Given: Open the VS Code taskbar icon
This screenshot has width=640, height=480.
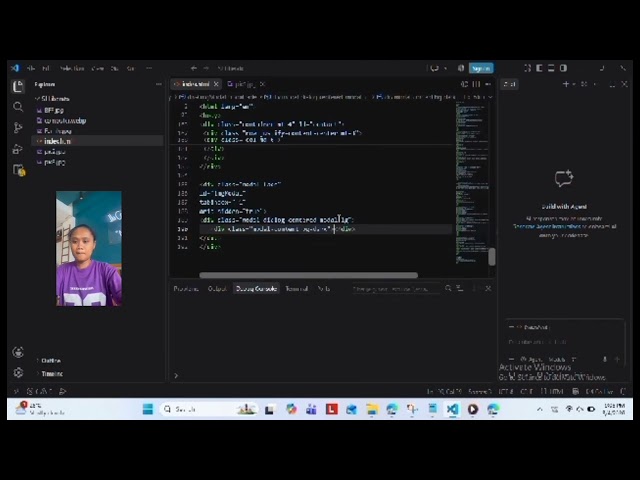Looking at the screenshot, I should (x=452, y=409).
